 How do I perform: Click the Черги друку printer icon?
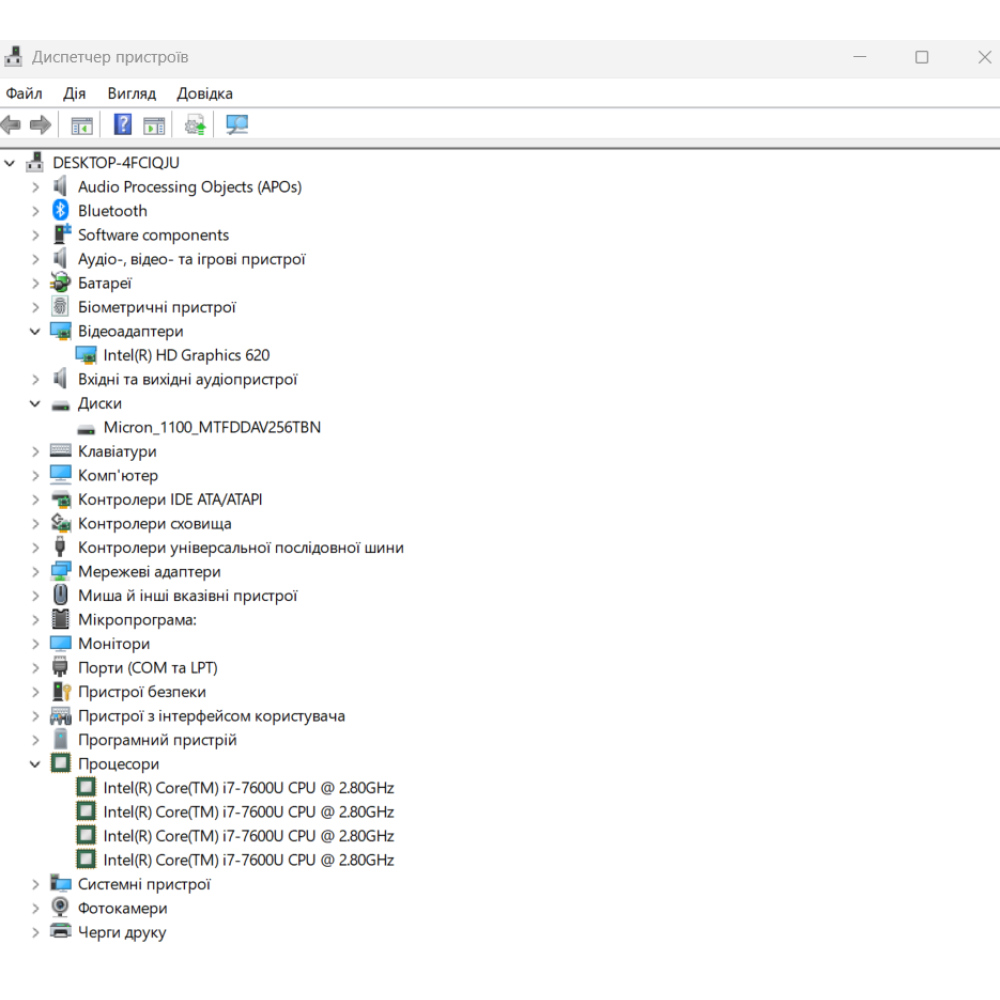pyautogui.click(x=61, y=932)
